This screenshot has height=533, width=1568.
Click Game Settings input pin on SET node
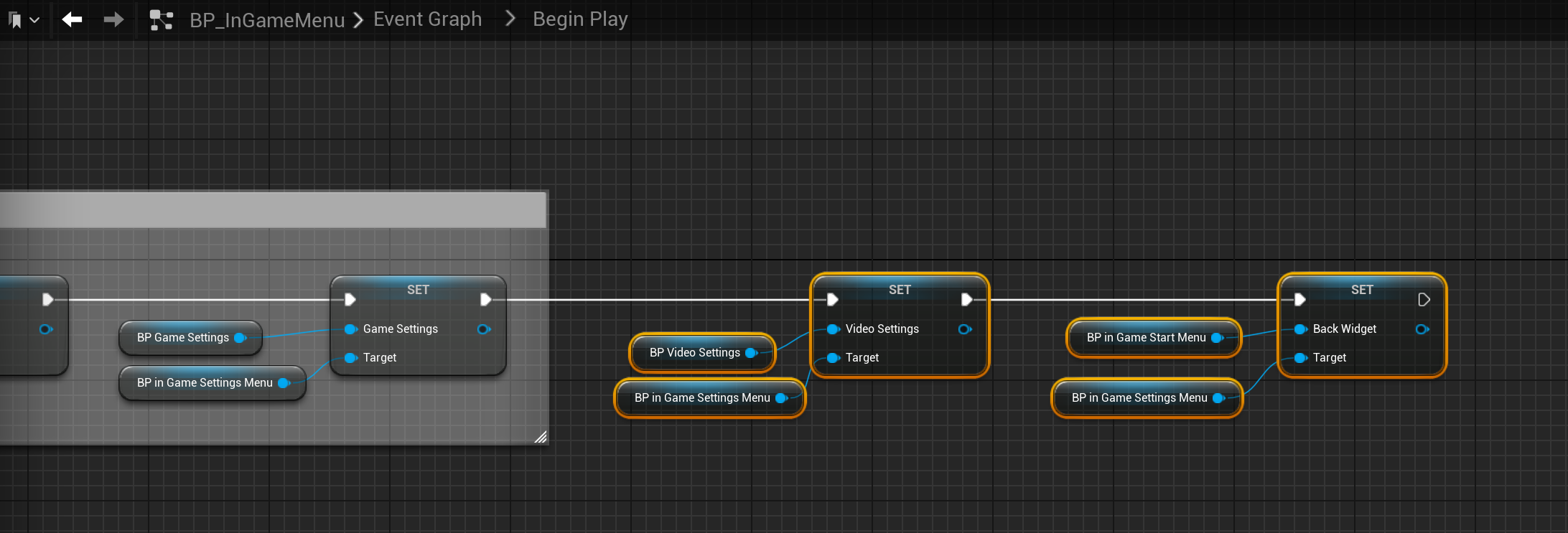(350, 329)
